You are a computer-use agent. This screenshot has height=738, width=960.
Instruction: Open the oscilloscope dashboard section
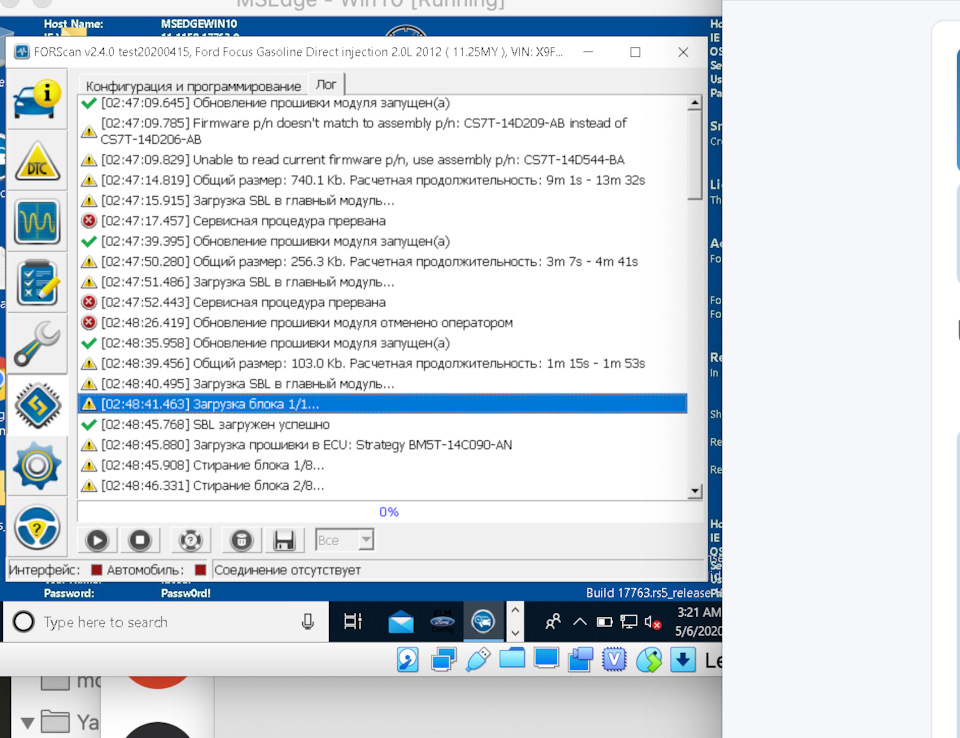click(x=37, y=221)
